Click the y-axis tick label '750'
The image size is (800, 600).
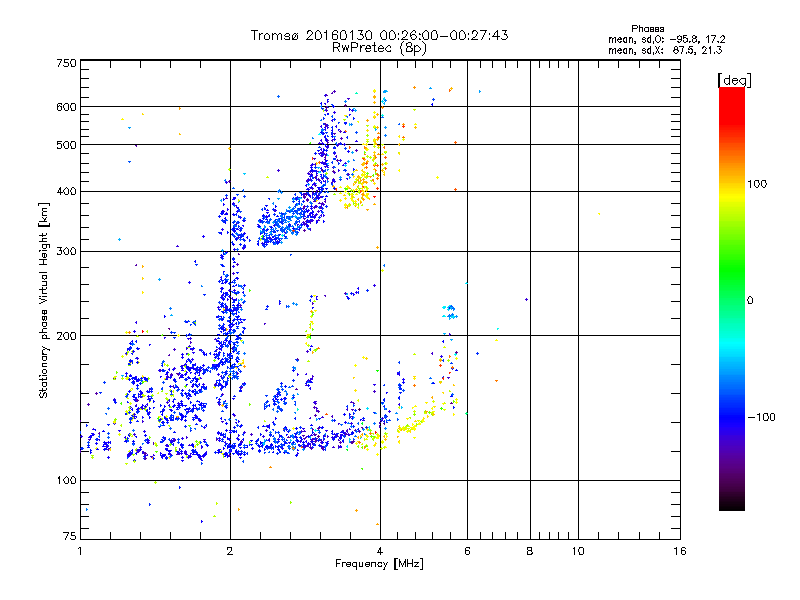pos(66,63)
